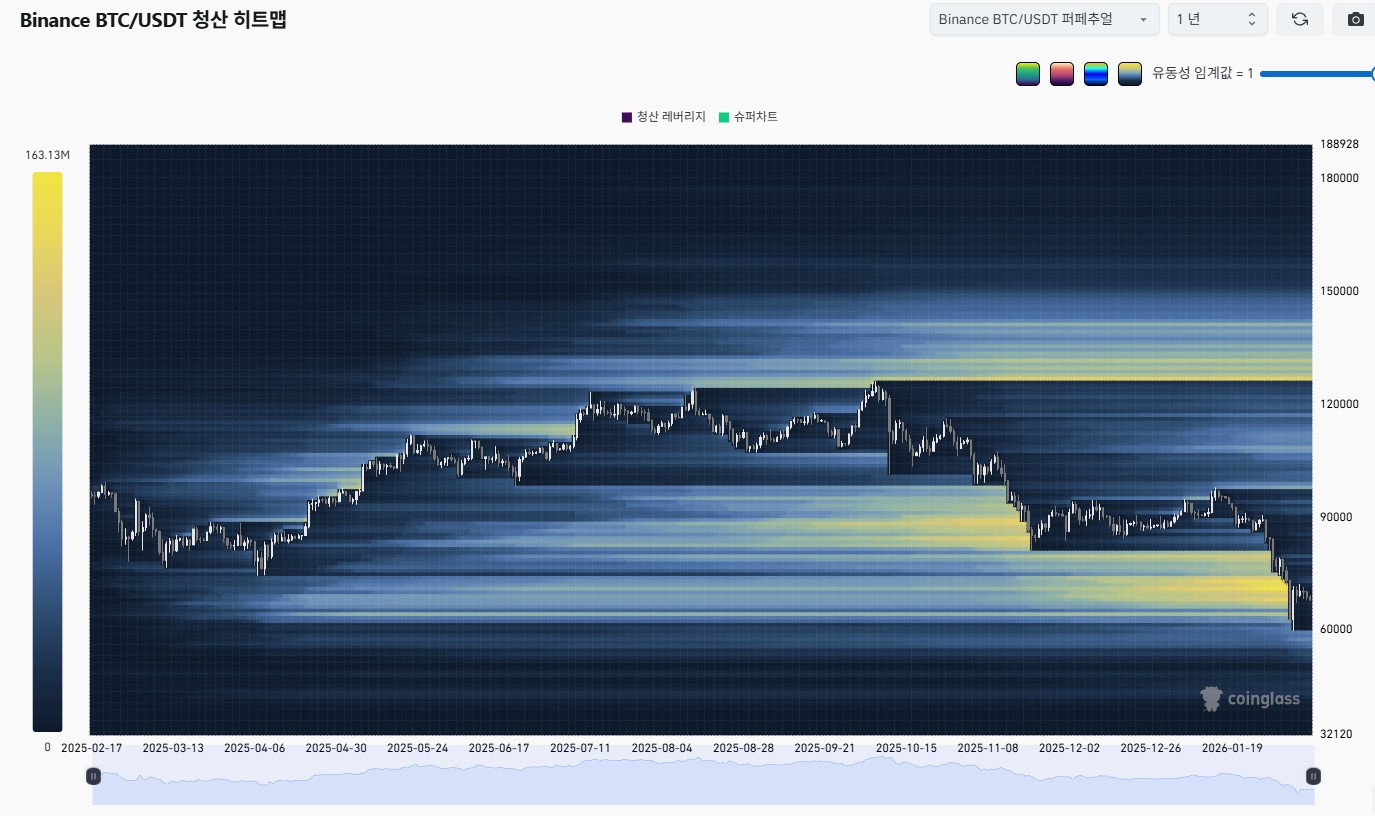Open the Binance BTC/USDT 퍼페추얼 pair dropdown
Image resolution: width=1375 pixels, height=816 pixels.
[x=1044, y=19]
